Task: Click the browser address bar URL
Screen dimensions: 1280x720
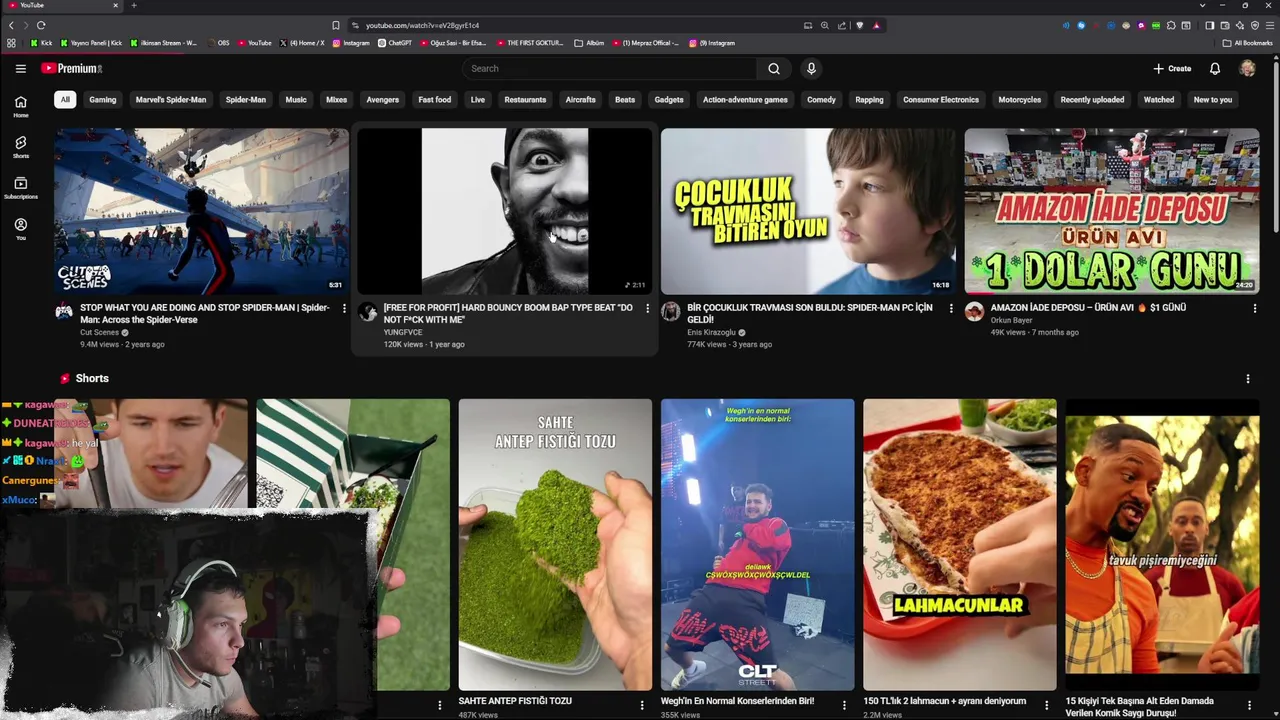Action: point(422,25)
